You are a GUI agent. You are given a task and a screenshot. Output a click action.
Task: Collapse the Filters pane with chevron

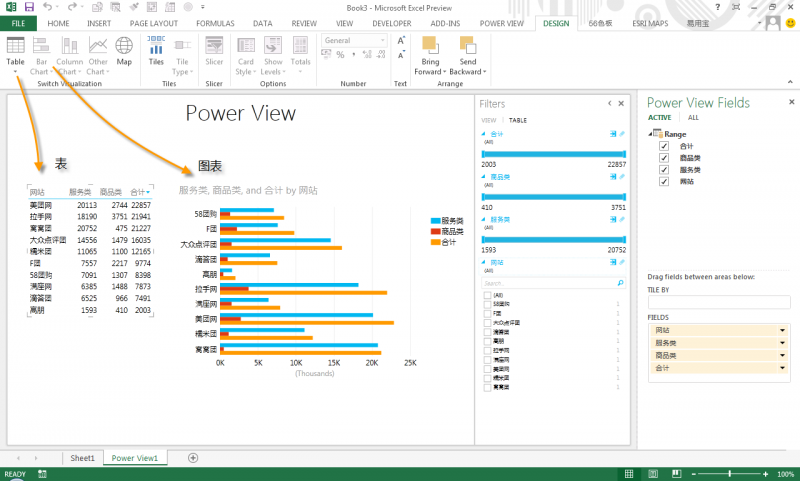click(x=610, y=104)
